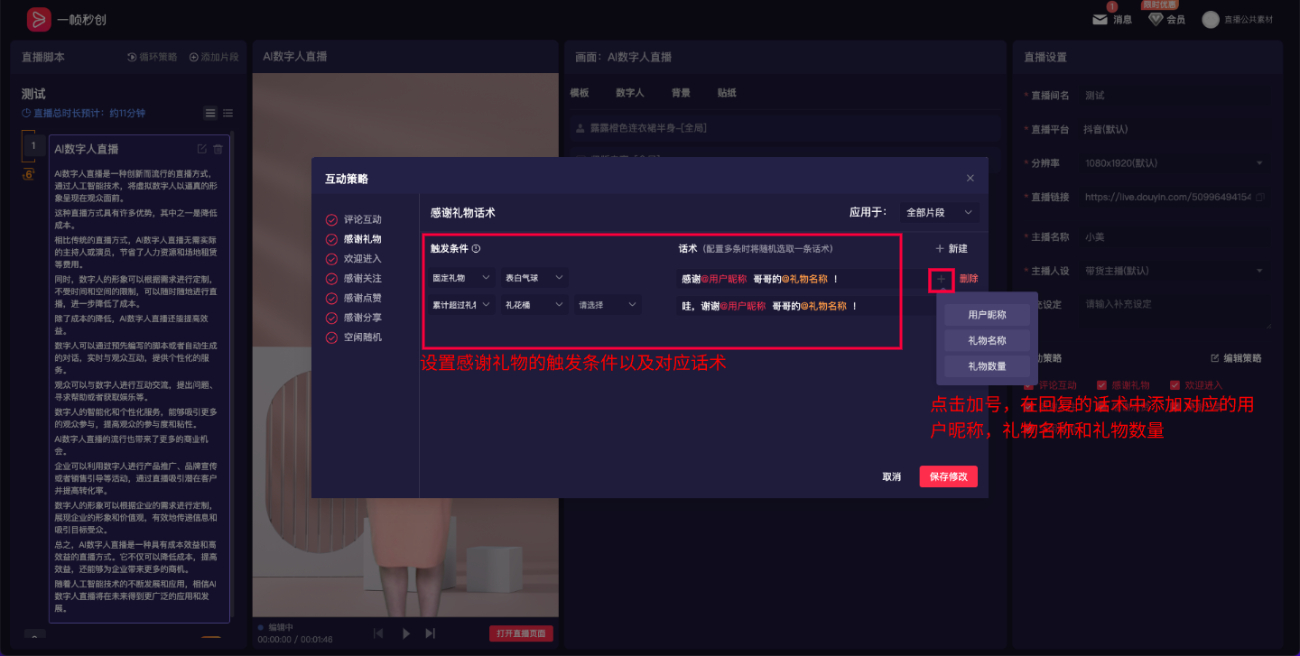Open the 分辨率 1080x1920 dropdown
Image resolution: width=1300 pixels, height=656 pixels.
[1175, 163]
